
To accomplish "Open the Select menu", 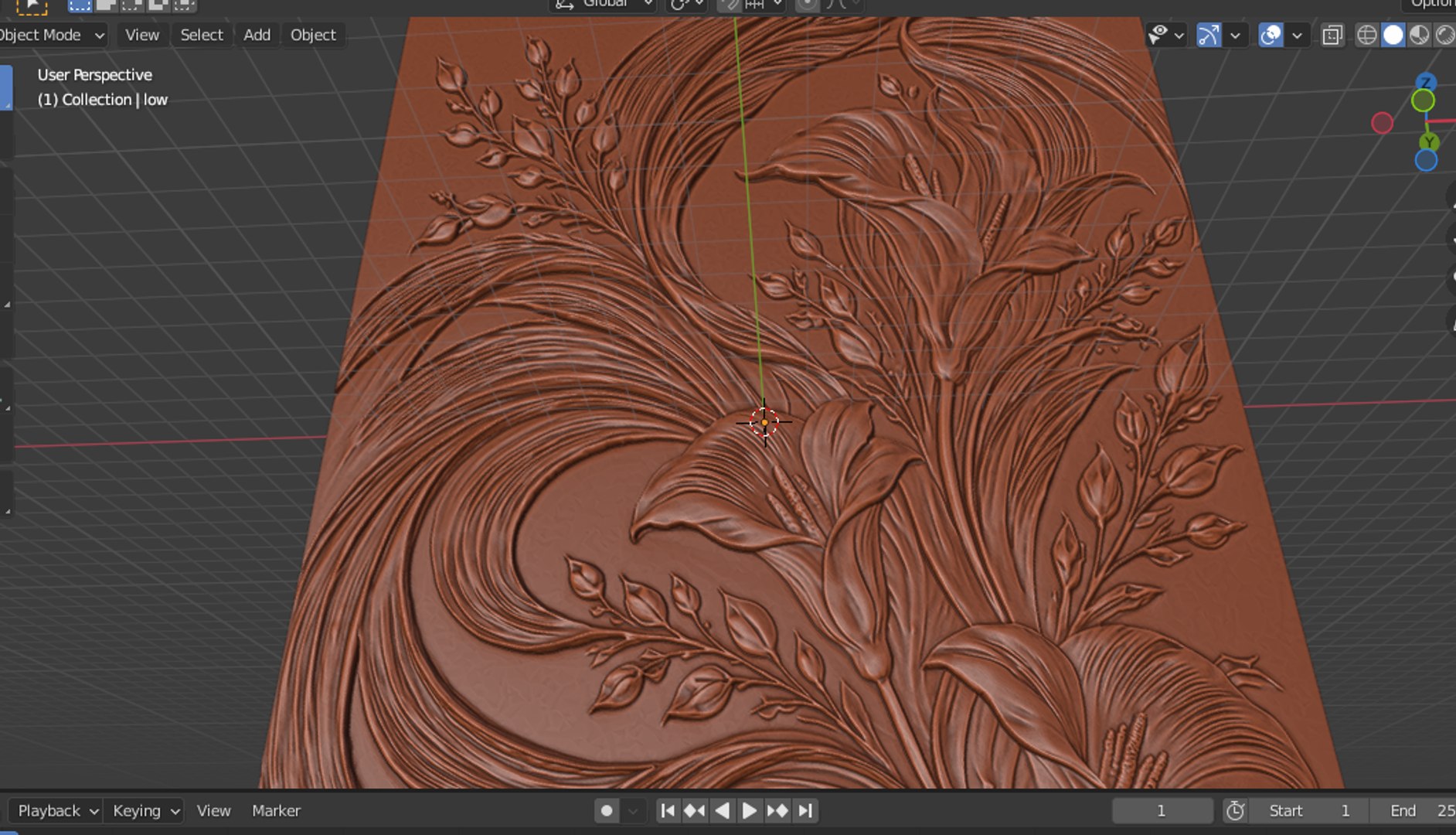I will [202, 35].
